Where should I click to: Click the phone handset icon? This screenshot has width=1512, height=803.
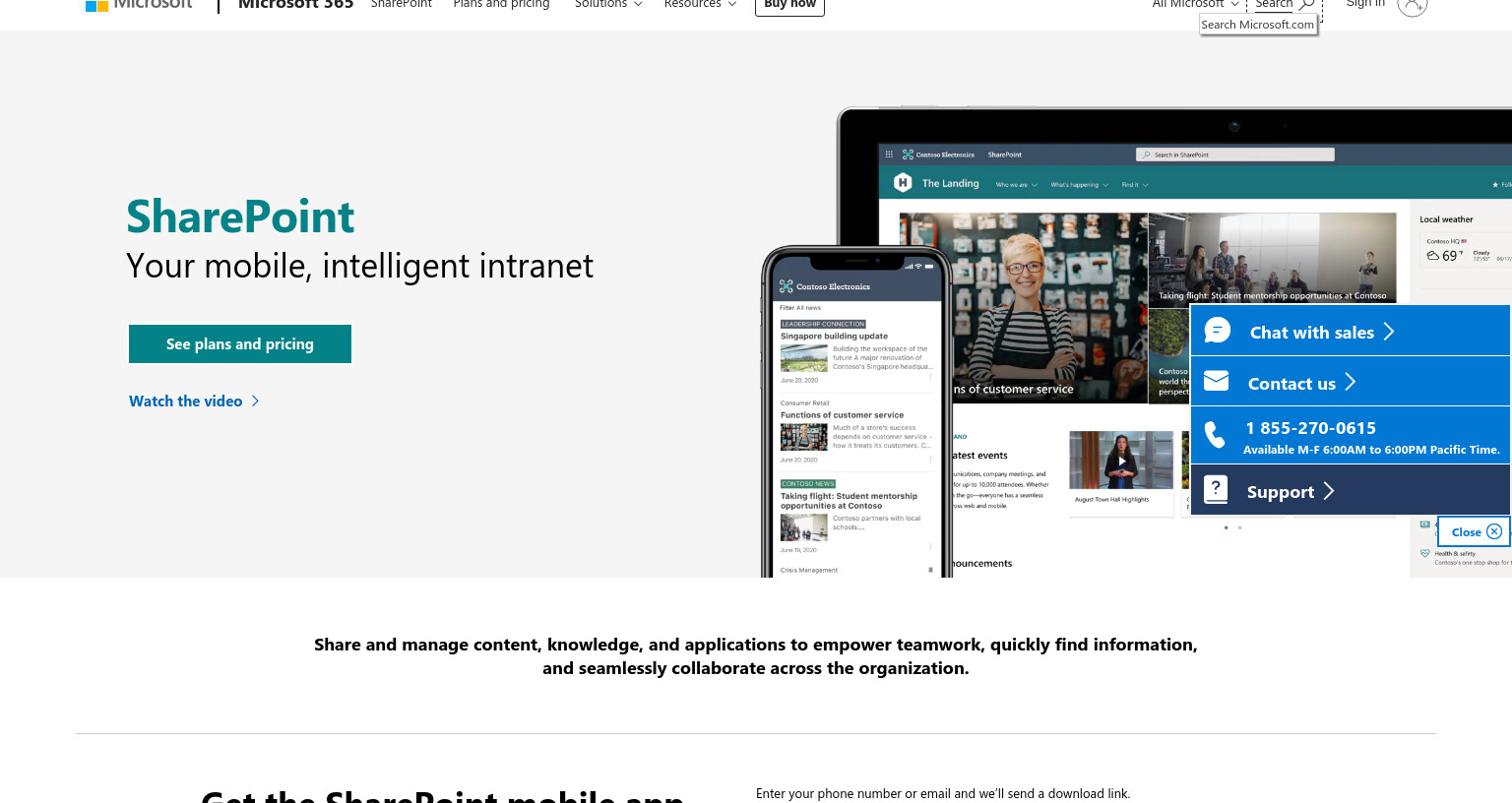click(1216, 435)
